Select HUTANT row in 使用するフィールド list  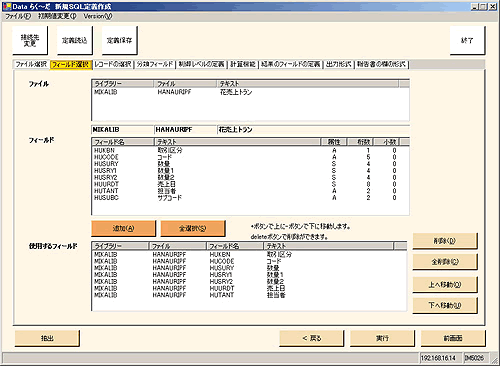point(249,295)
